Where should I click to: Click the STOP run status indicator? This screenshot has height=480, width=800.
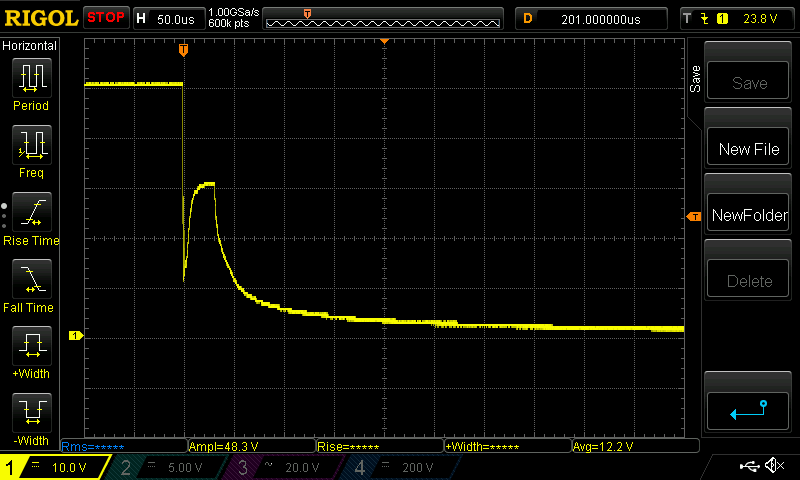click(x=106, y=18)
